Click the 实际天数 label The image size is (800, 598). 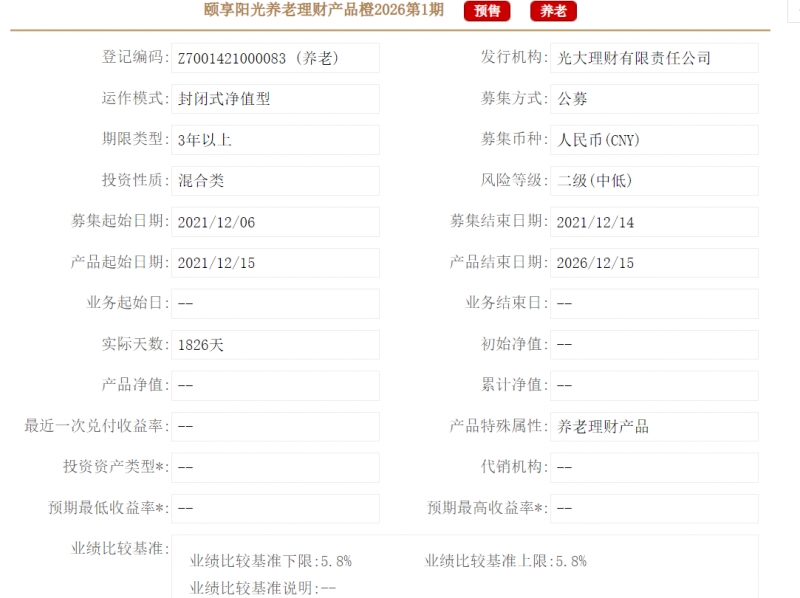(x=135, y=344)
